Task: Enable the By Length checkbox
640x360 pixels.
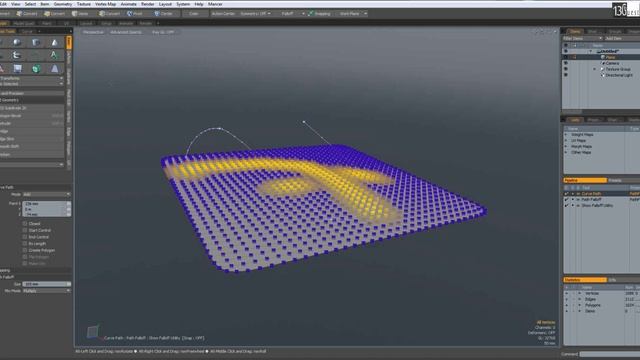Action: click(x=25, y=243)
